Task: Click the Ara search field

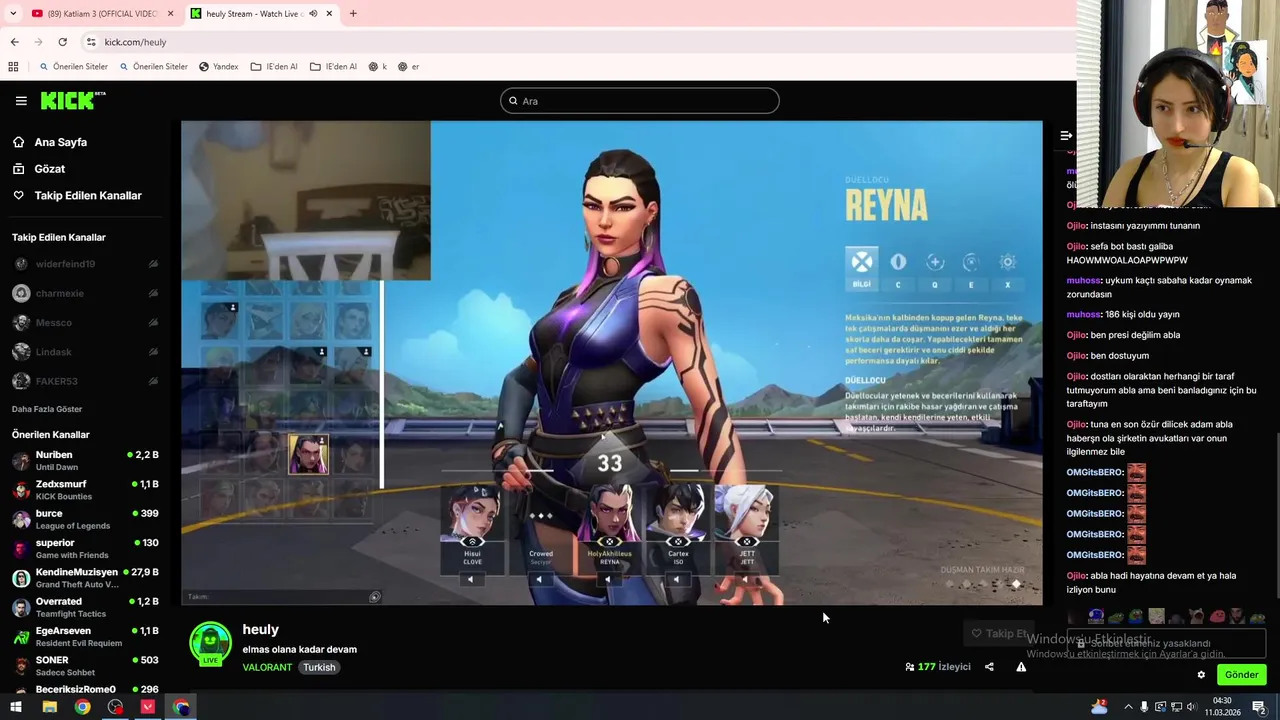Action: click(639, 101)
